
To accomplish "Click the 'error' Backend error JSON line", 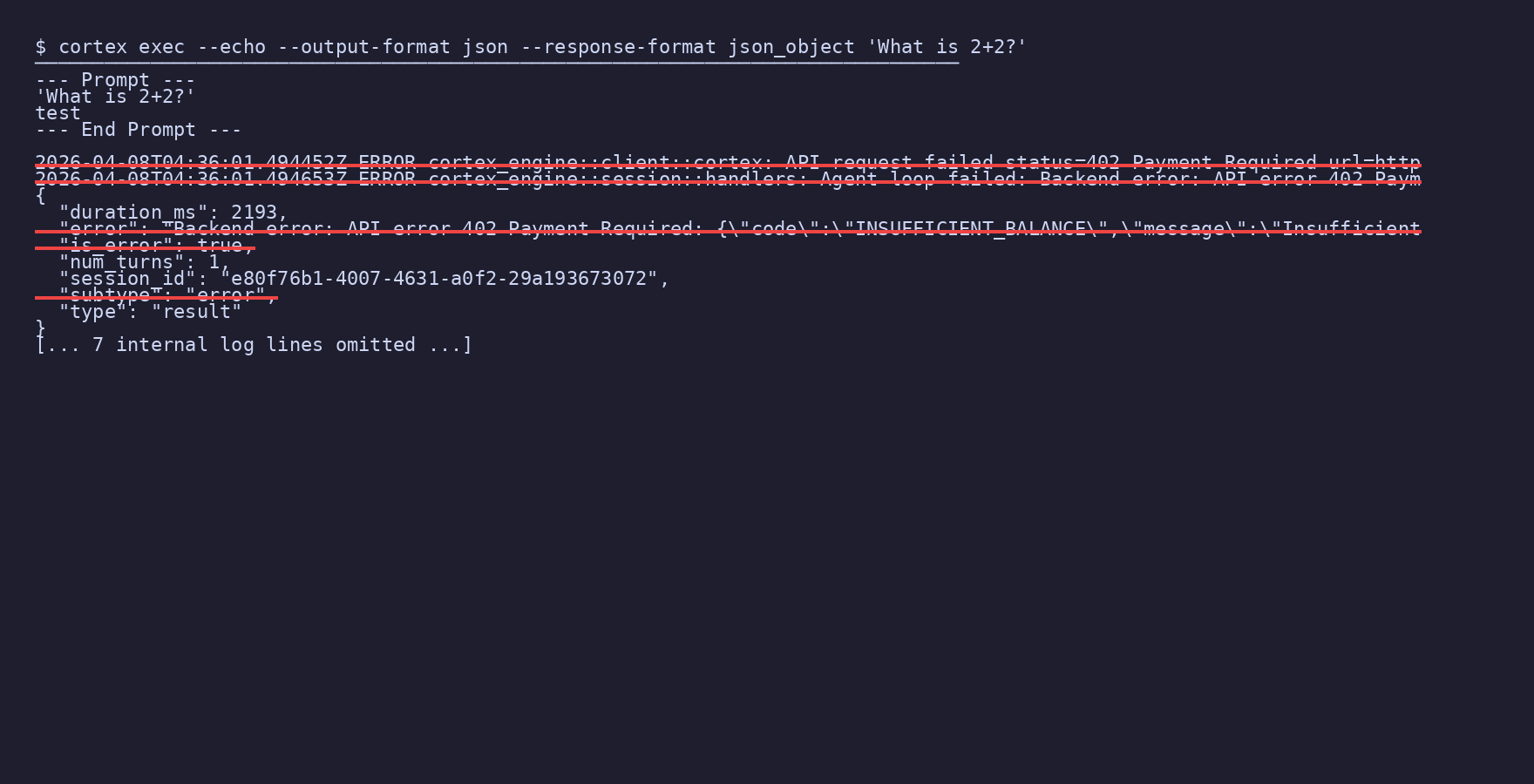I will pos(728,229).
